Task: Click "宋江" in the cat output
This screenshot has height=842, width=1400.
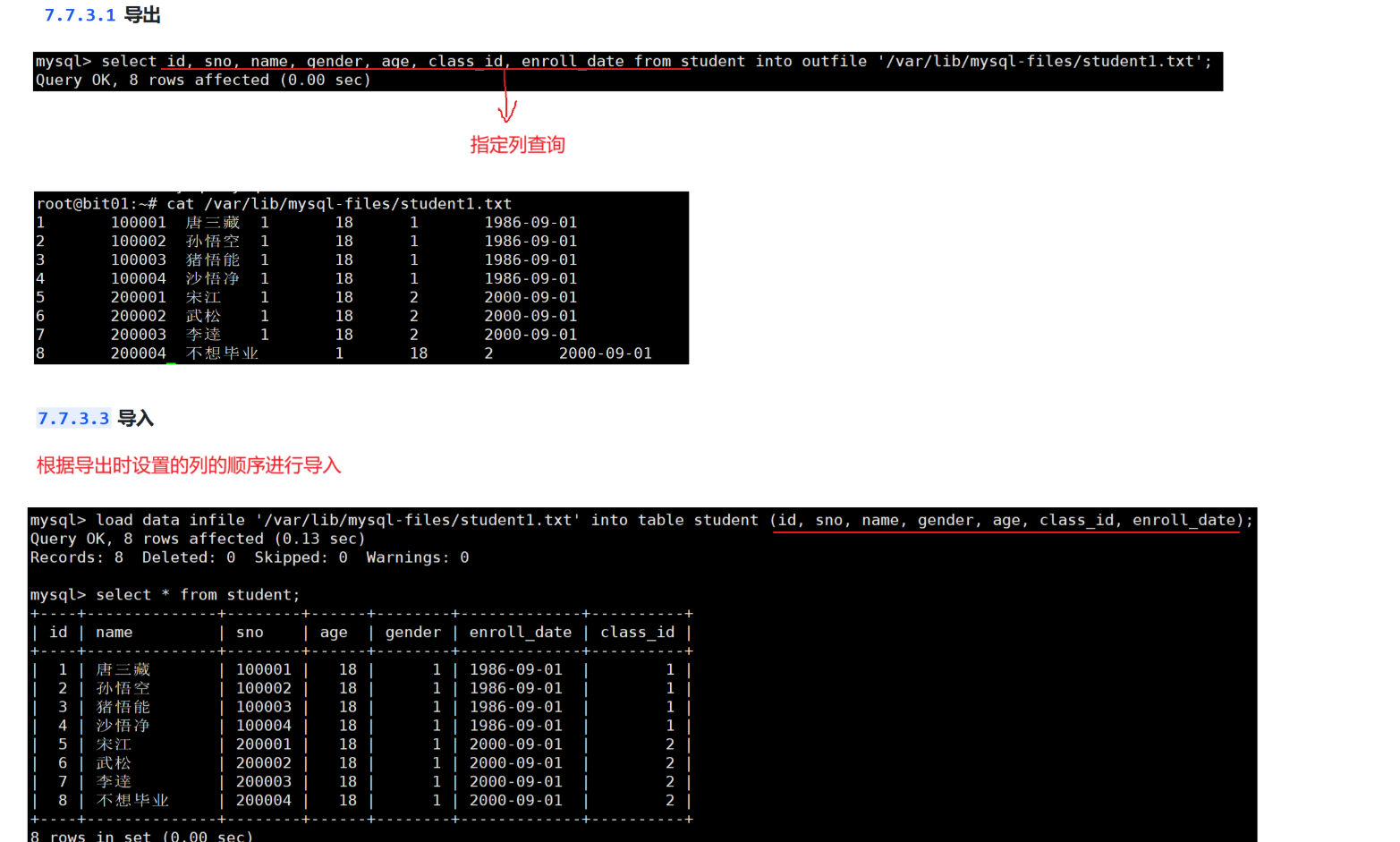Action: [203, 298]
